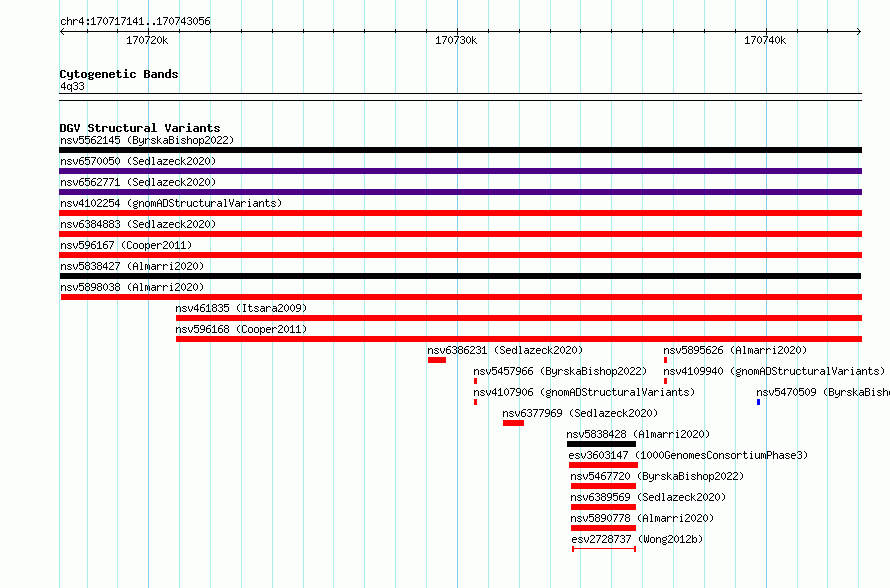The image size is (890, 588).
Task: Click the nsv5898038 (Almarri2020) label
Action: (x=132, y=287)
